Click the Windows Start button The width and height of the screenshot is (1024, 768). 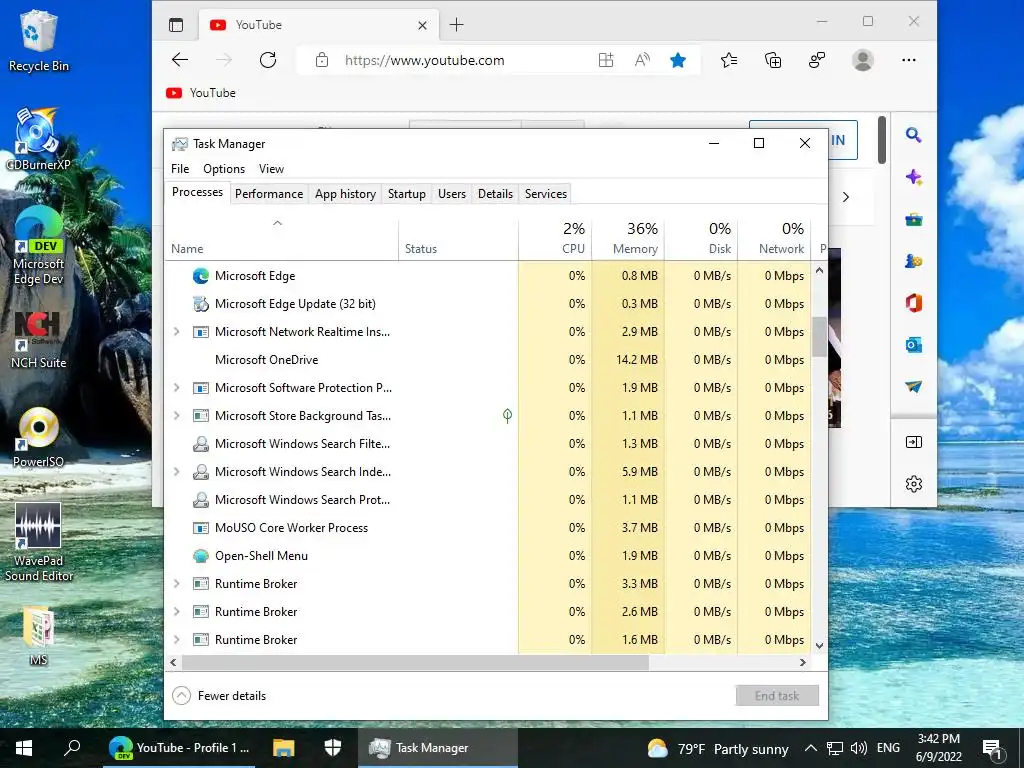[x=24, y=748]
